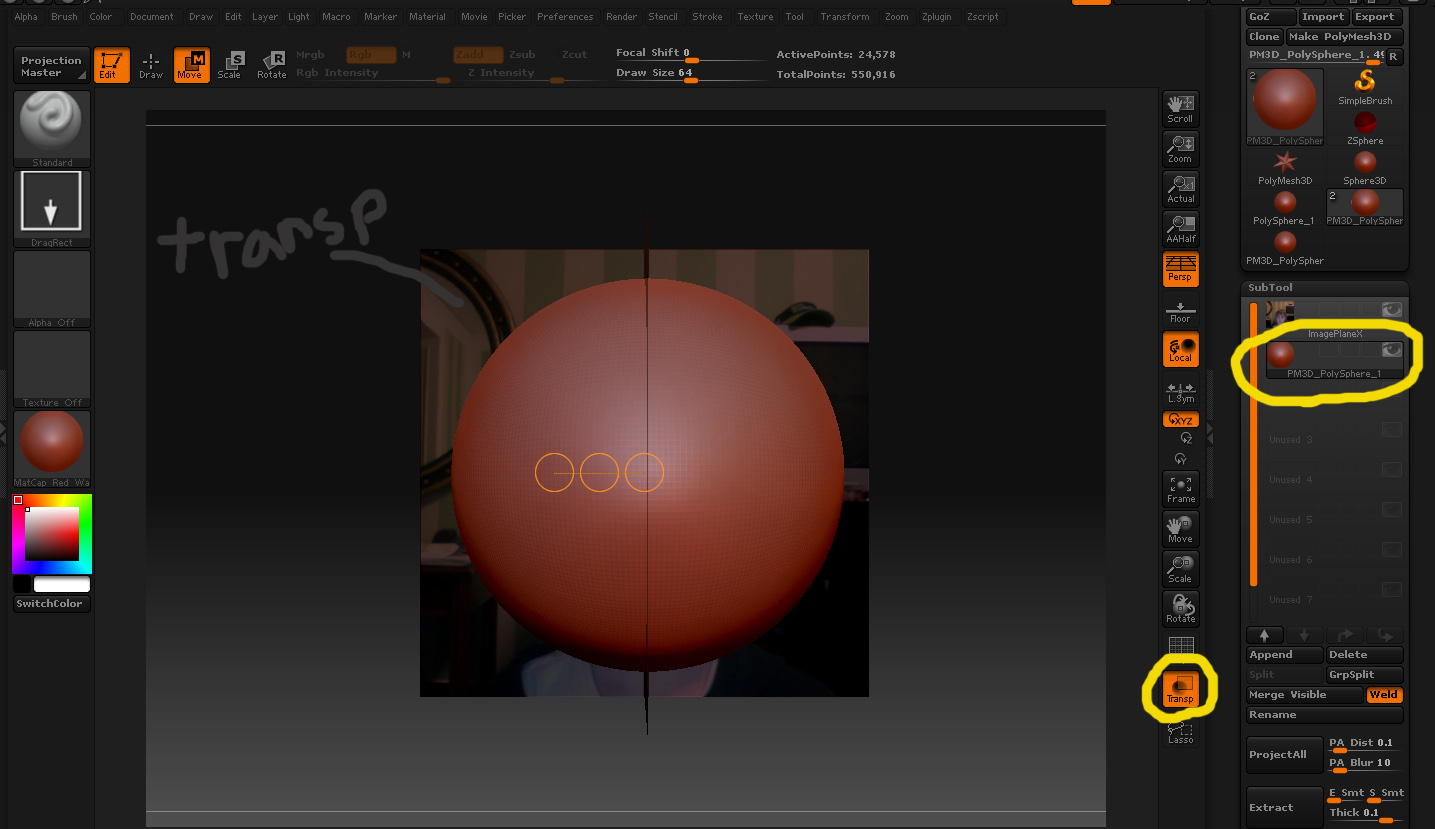Activate the Rotate transform button next to Mrgb
The height and width of the screenshot is (829, 1435).
271,66
